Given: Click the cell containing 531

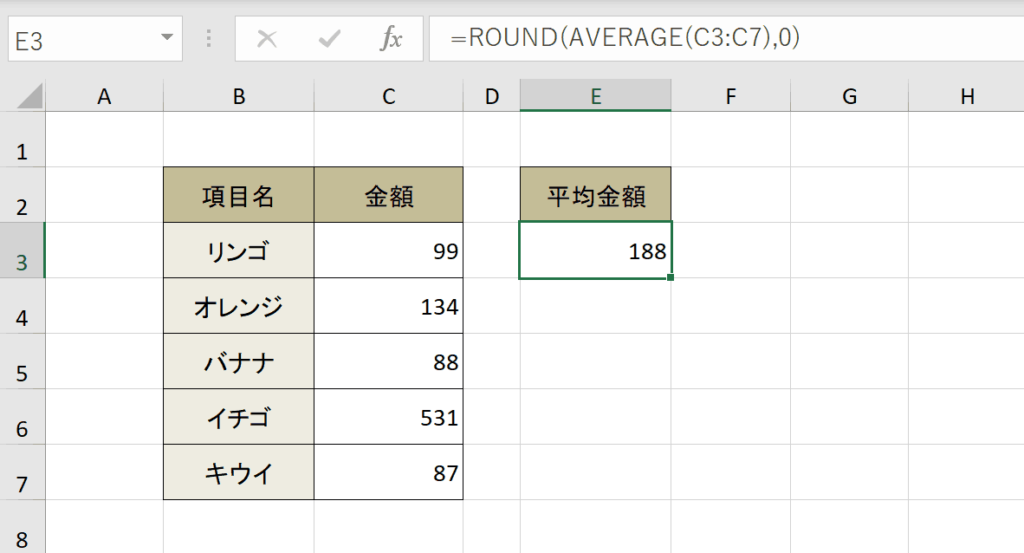Looking at the screenshot, I should pyautogui.click(x=389, y=417).
